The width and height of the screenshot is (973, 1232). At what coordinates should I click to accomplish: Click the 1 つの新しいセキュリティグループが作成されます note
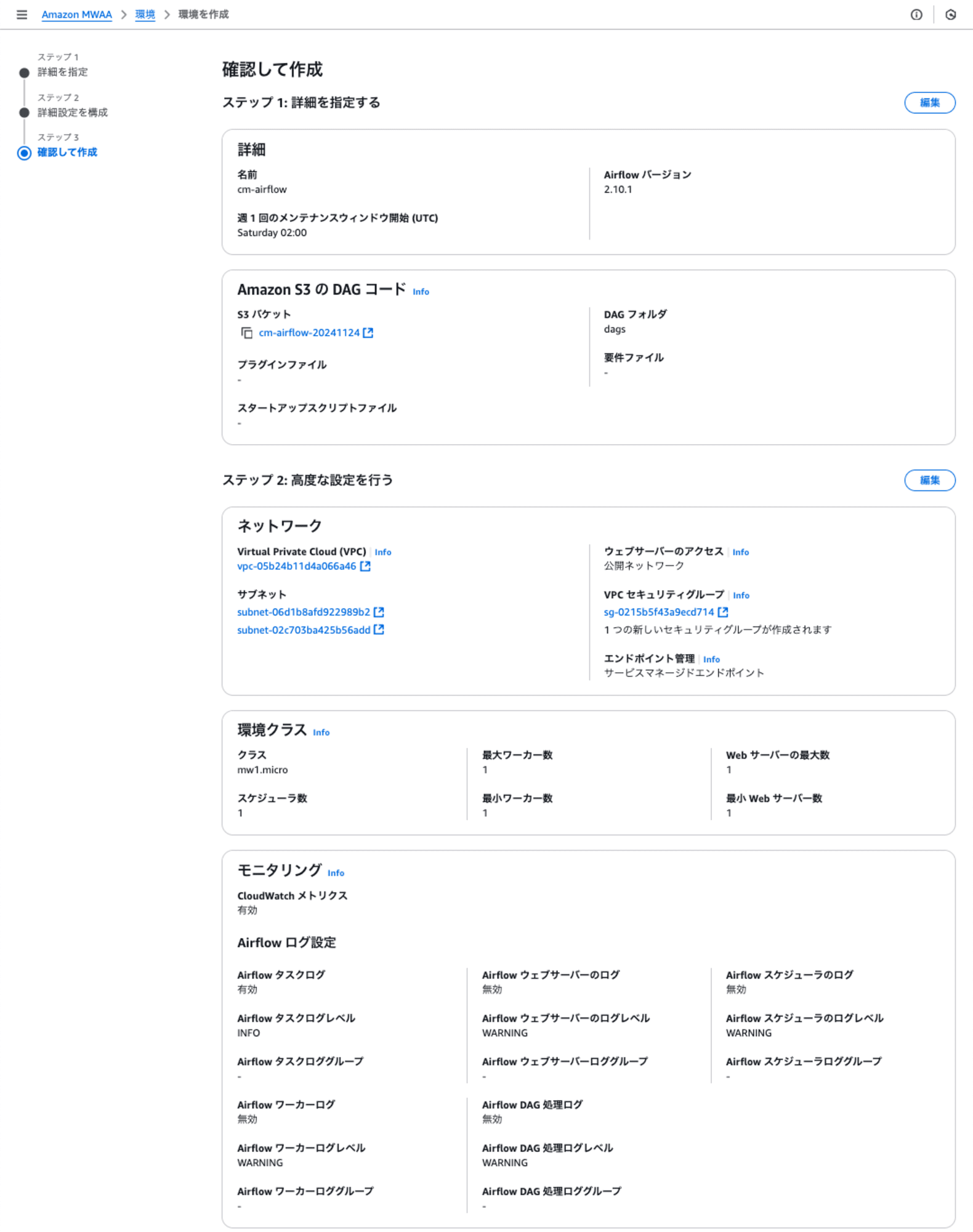pos(717,630)
